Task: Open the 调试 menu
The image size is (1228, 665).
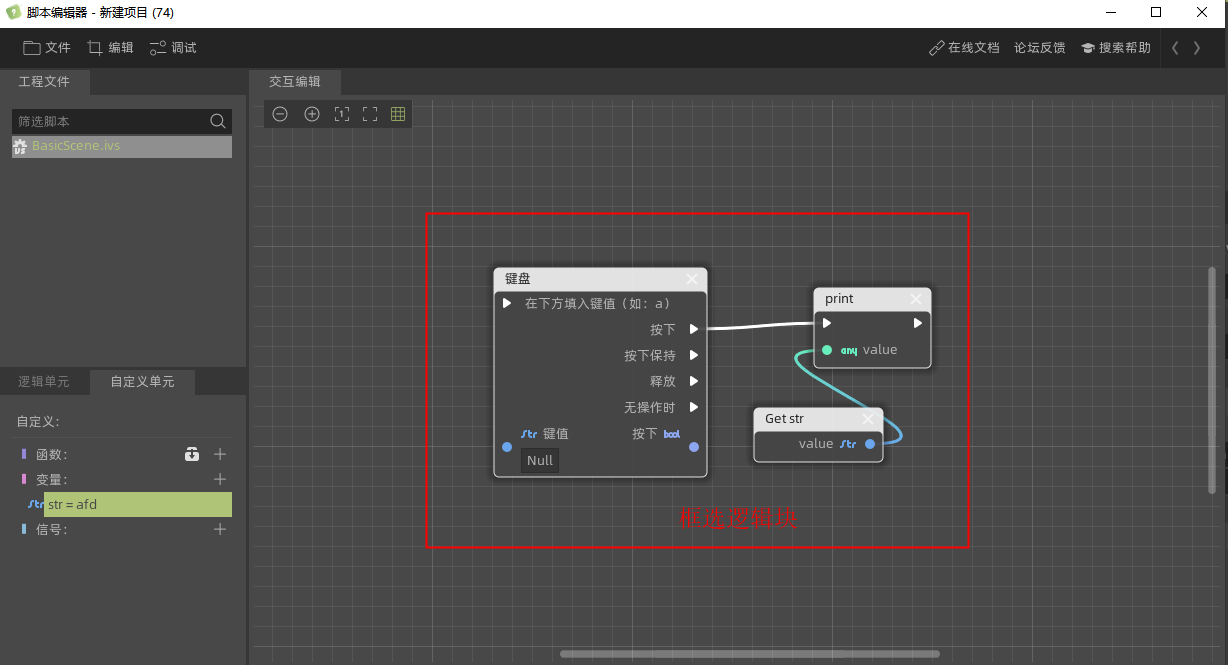Action: 173,48
